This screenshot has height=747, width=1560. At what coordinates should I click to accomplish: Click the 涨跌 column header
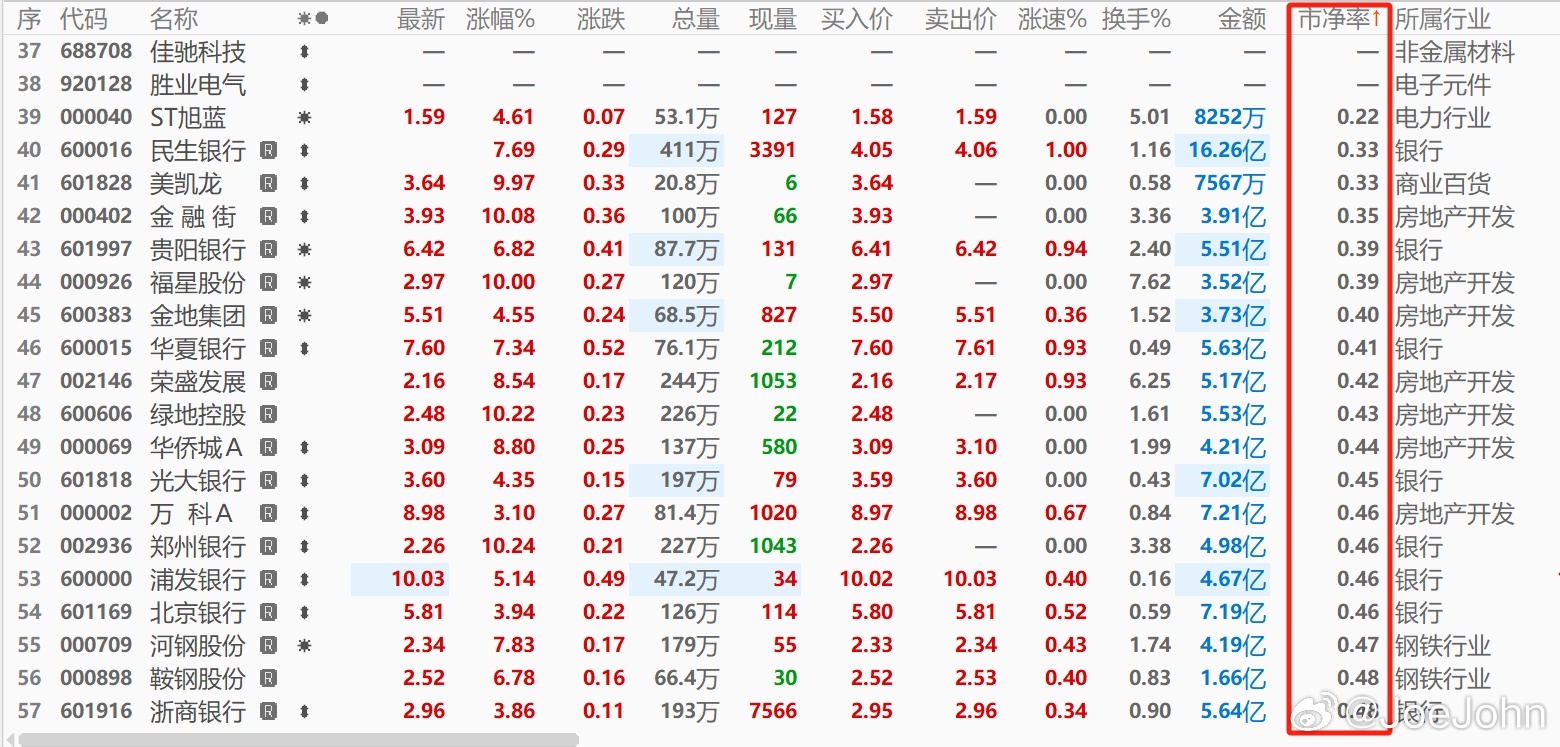pyautogui.click(x=601, y=19)
